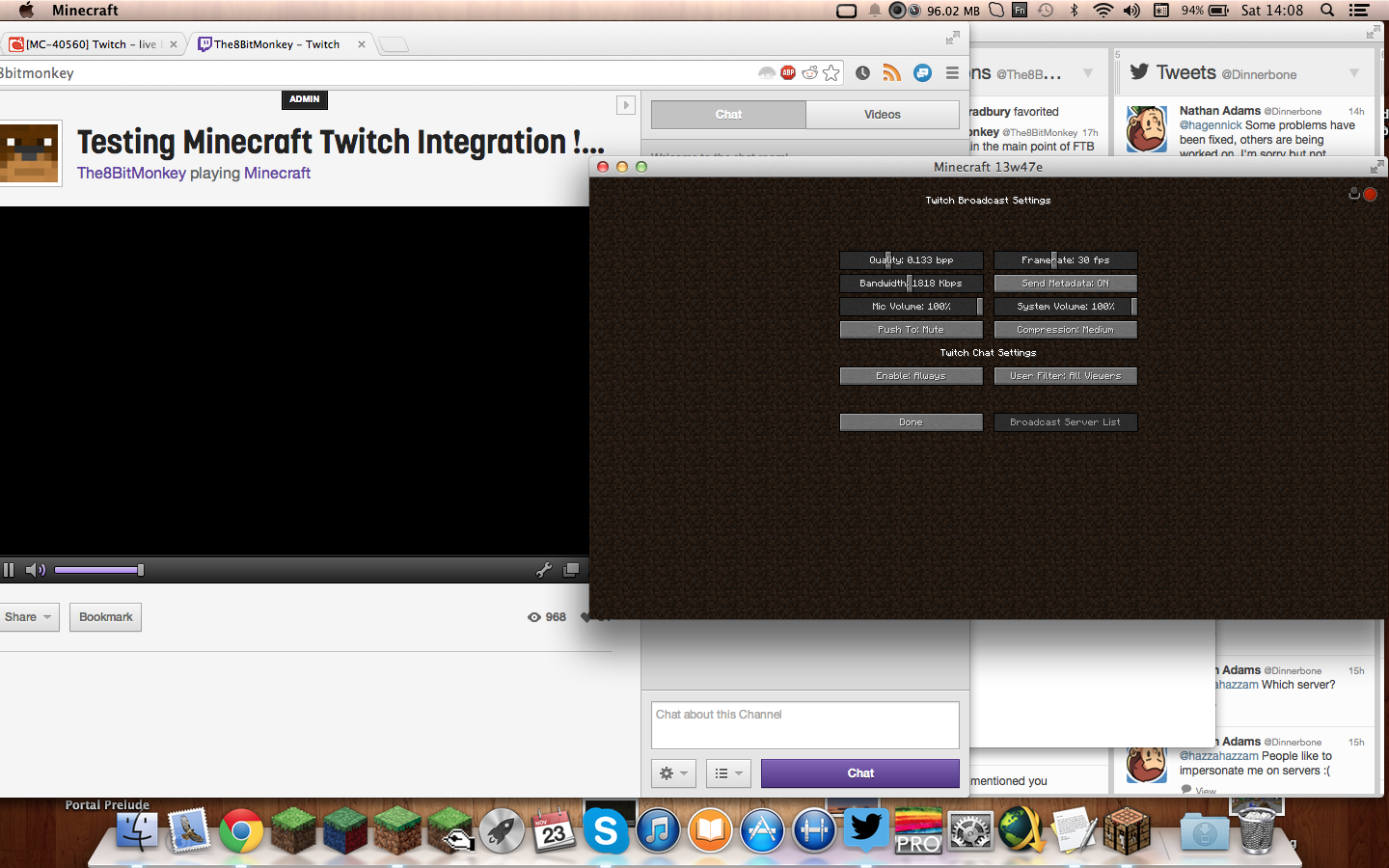This screenshot has height=868, width=1389.
Task: Adjust the Framerate slider in Minecraft
Action: coord(1066,260)
